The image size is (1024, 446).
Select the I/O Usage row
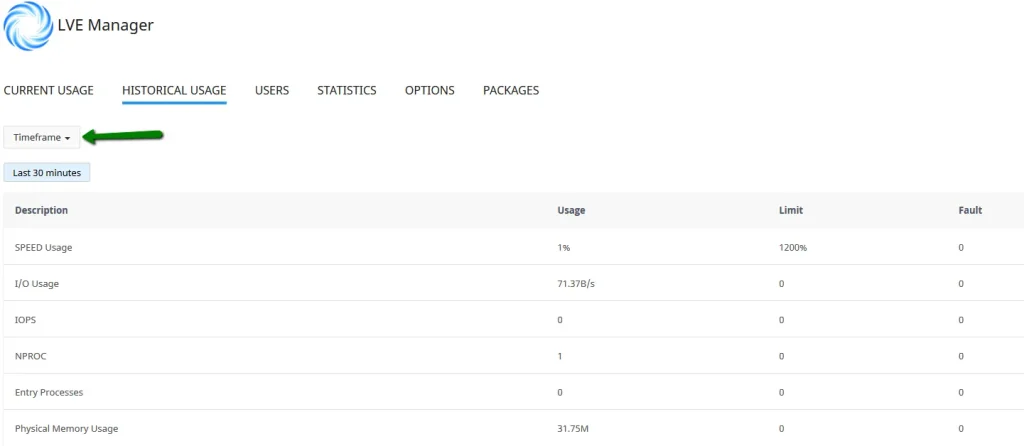click(37, 284)
